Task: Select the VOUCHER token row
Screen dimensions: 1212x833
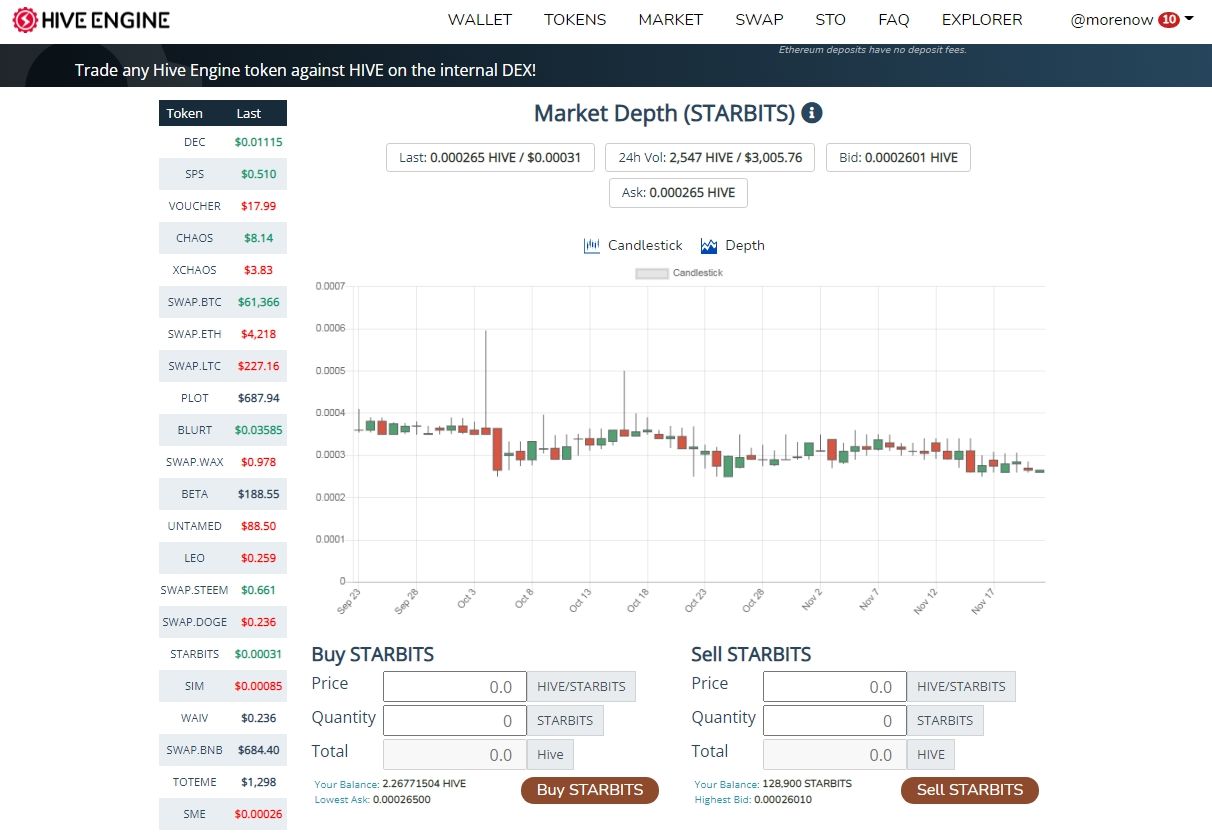Action: point(223,206)
